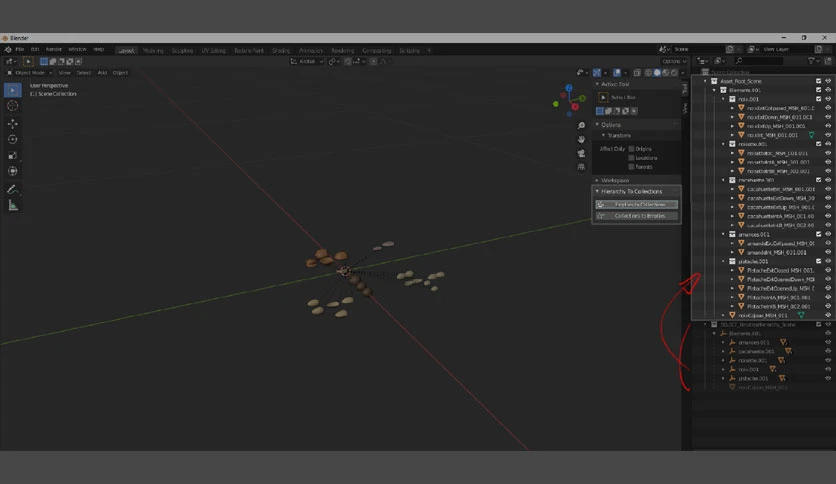Screen dimensions: 836x484
Task: Enable Locations affect-only checkbox
Action: point(631,158)
